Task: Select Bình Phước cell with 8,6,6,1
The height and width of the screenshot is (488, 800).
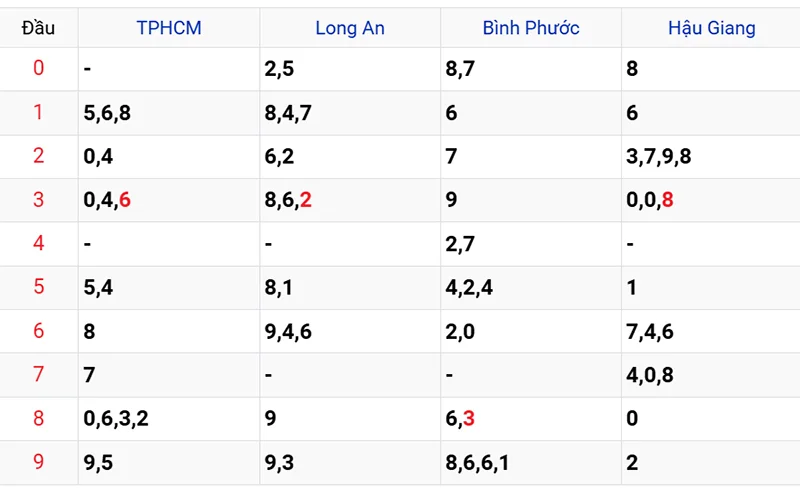Action: tap(477, 463)
